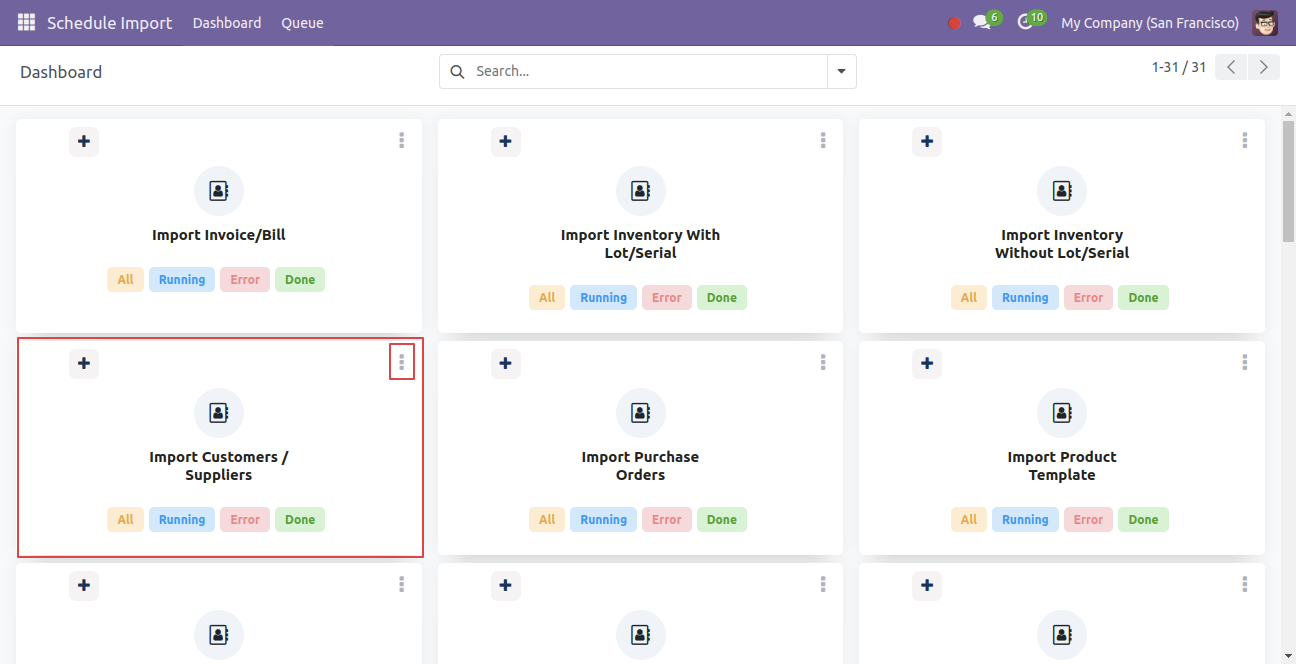The image size is (1296, 664).
Task: Show All on Import Inventory Without Lot/Serial
Action: (969, 298)
